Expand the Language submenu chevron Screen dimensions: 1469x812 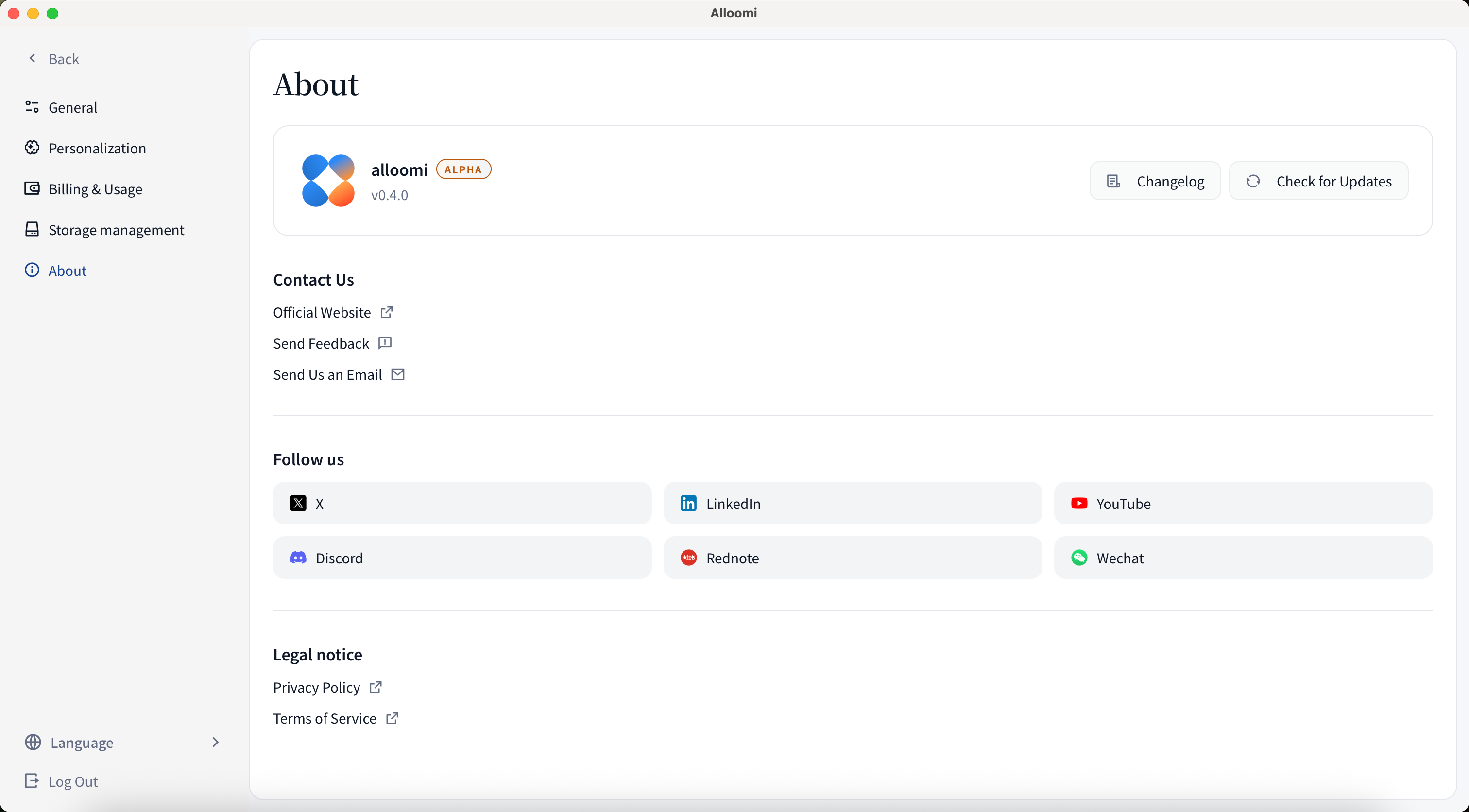[215, 742]
